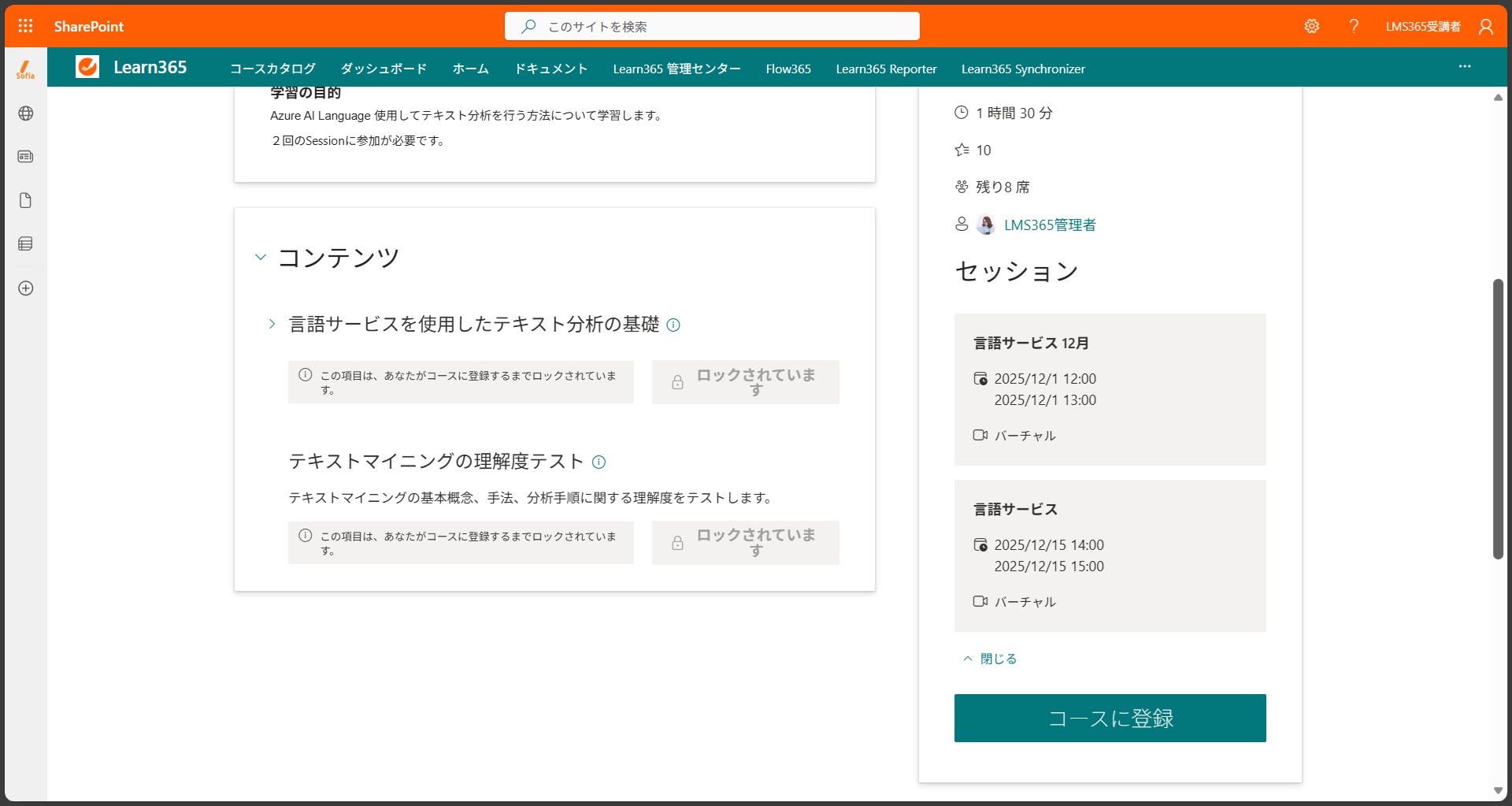
Task: Open the navigation overflow ellipsis
Action: point(1465,67)
